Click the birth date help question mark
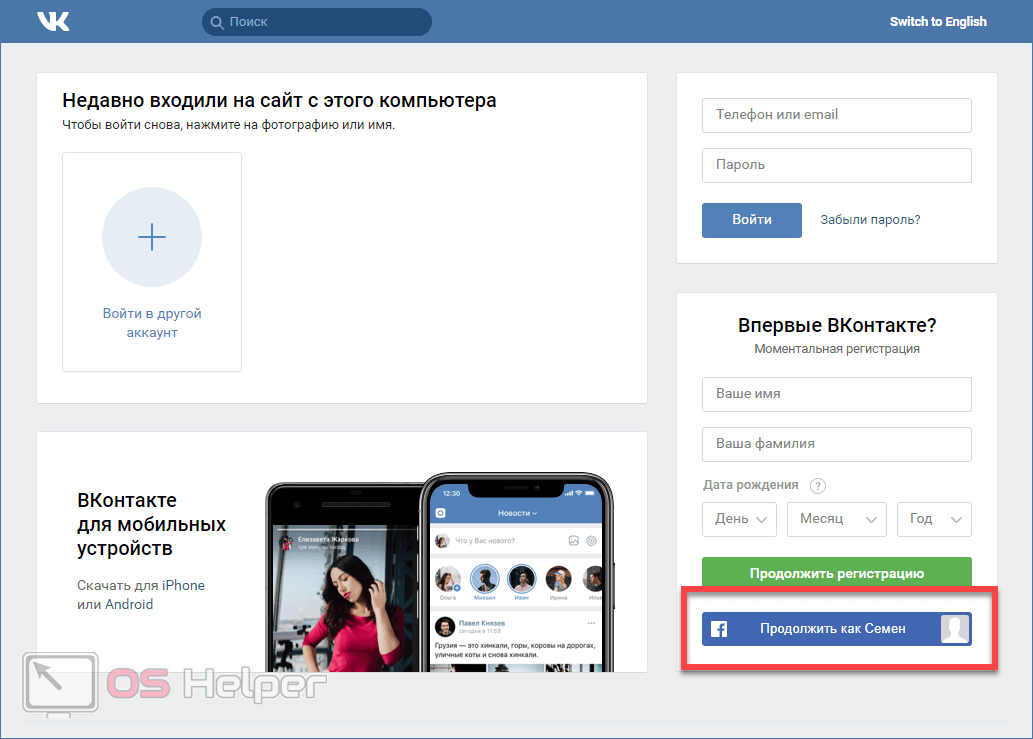1033x739 pixels. 818,486
